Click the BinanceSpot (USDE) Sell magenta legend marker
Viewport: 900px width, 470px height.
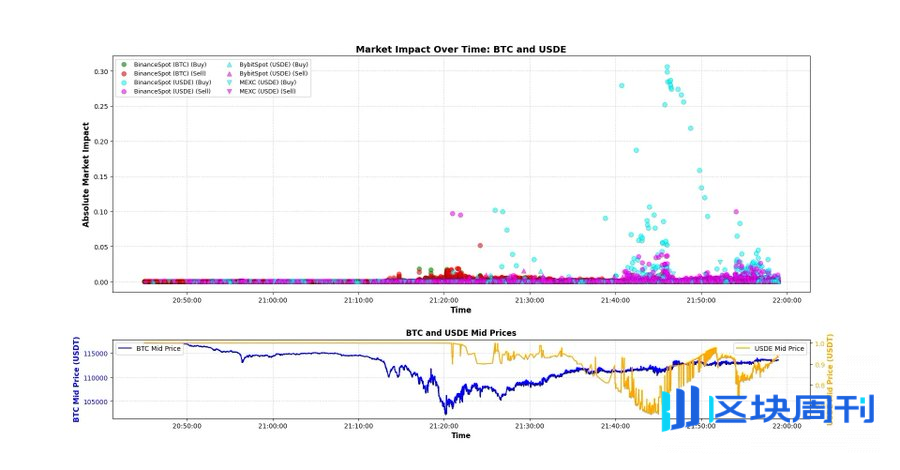click(x=123, y=91)
